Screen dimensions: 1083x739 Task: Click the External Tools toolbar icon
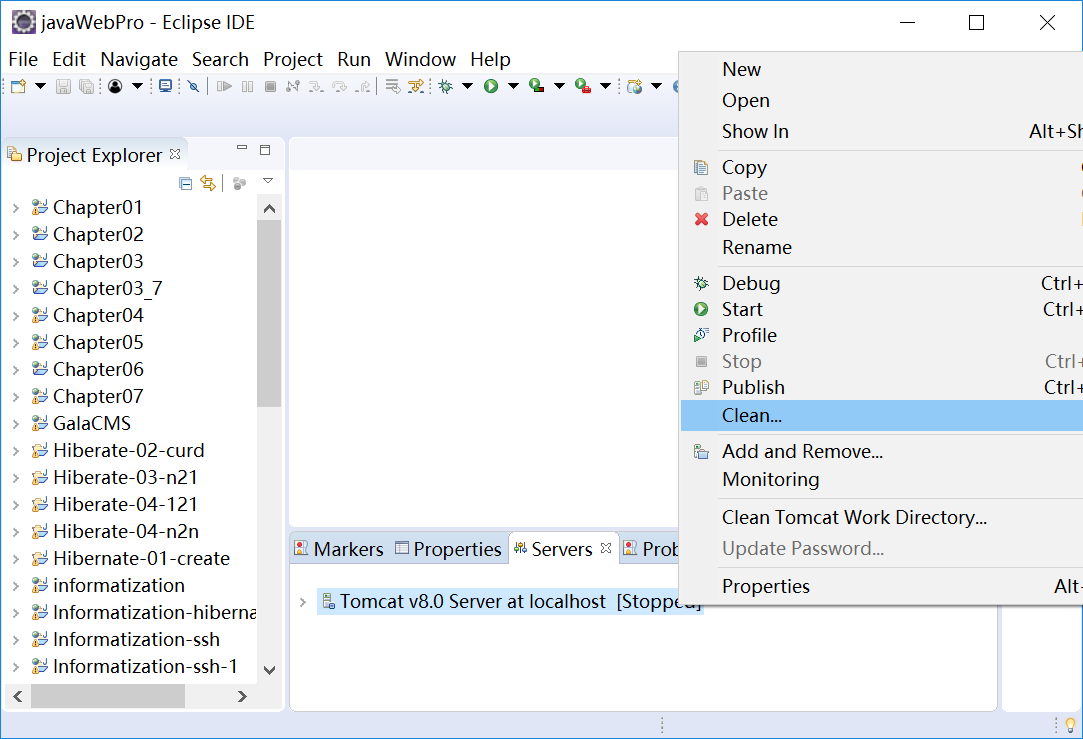[x=583, y=86]
